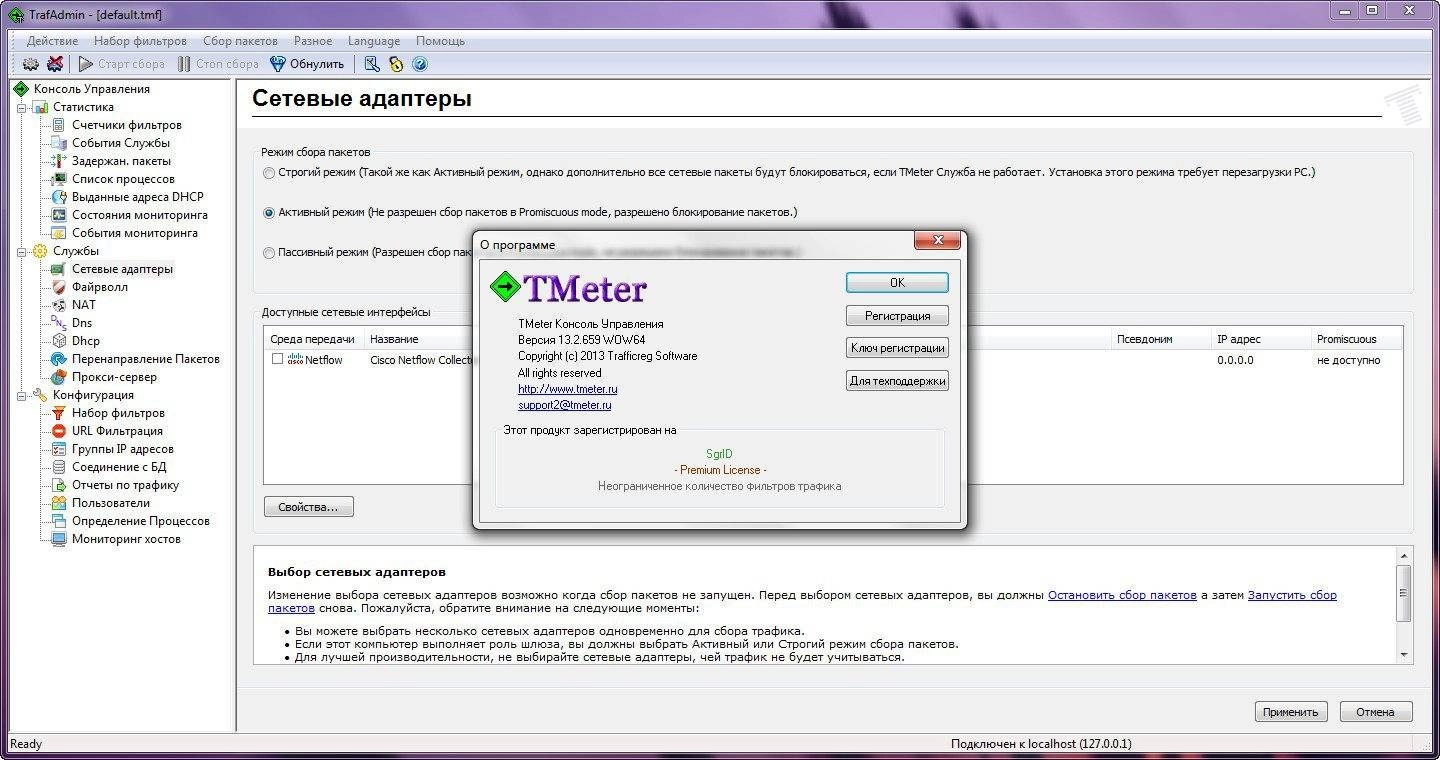The height and width of the screenshot is (760, 1440).
Task: Open the Сбор пакетов menu
Action: pos(240,41)
